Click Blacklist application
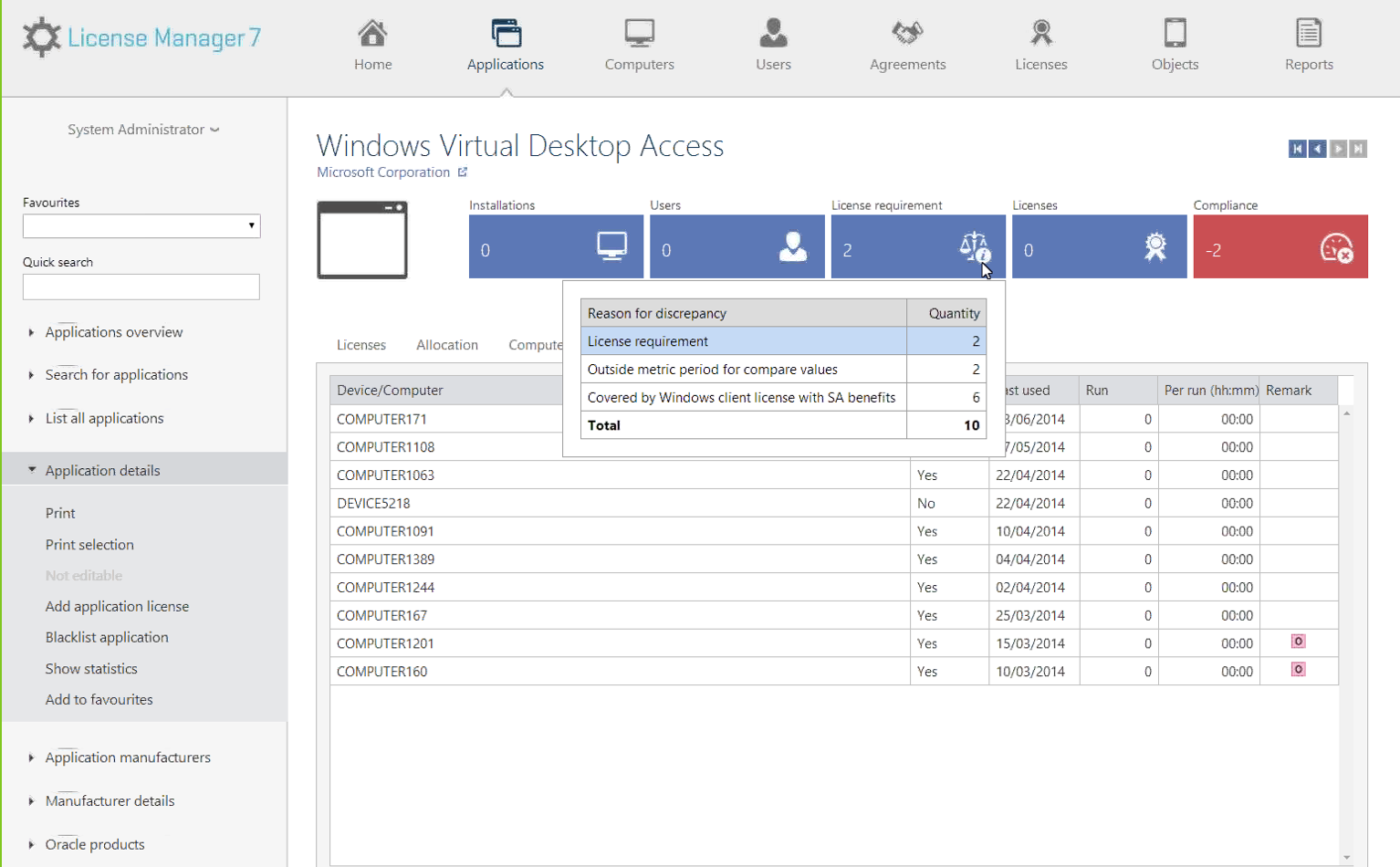Viewport: 1400px width, 867px height. (107, 637)
